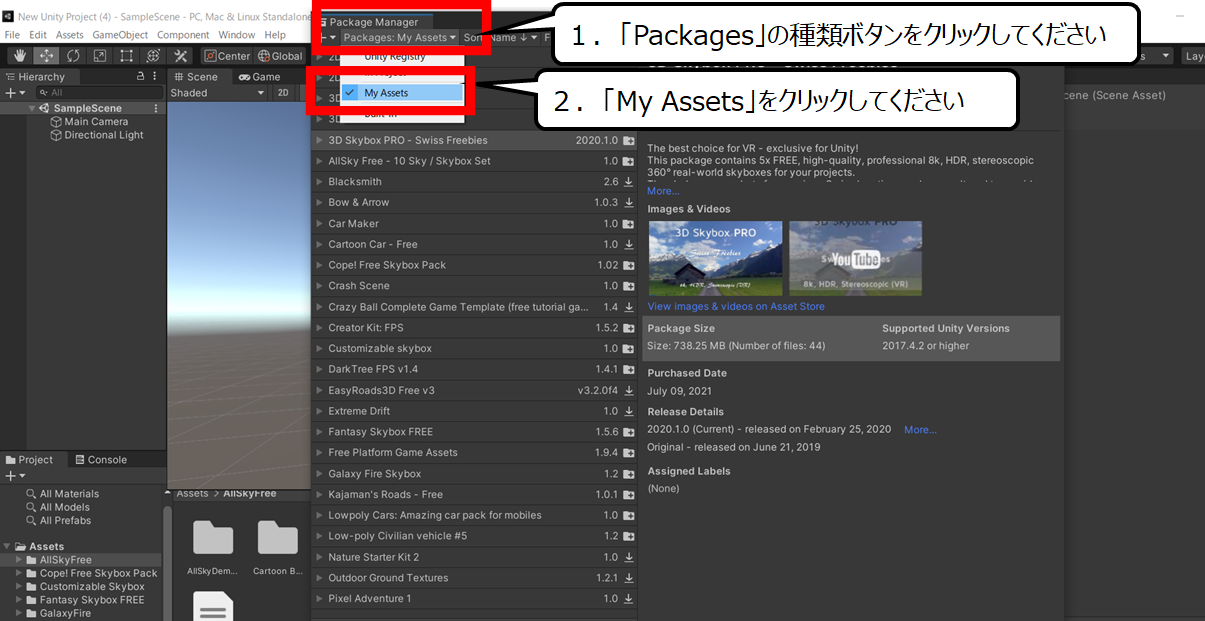The image size is (1205, 621).
Task: Click the Customizable skybox import icon
Action: pyautogui.click(x=628, y=349)
